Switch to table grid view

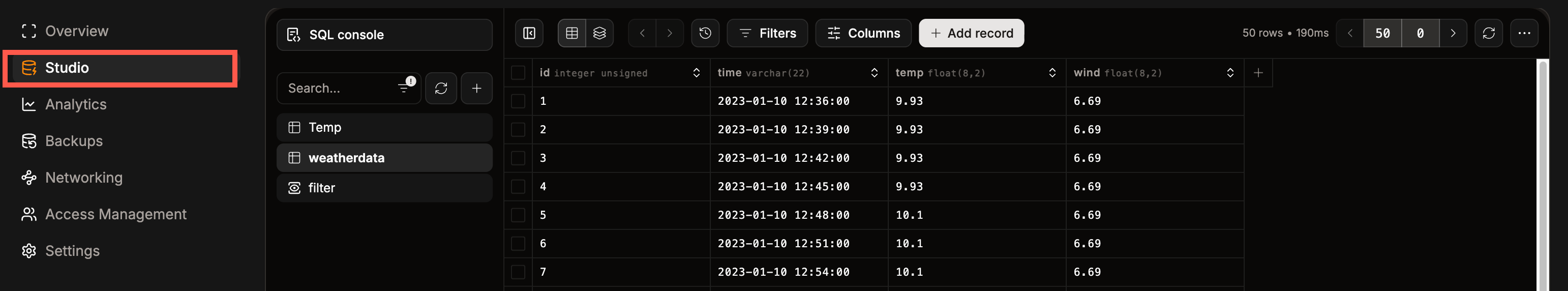click(571, 33)
